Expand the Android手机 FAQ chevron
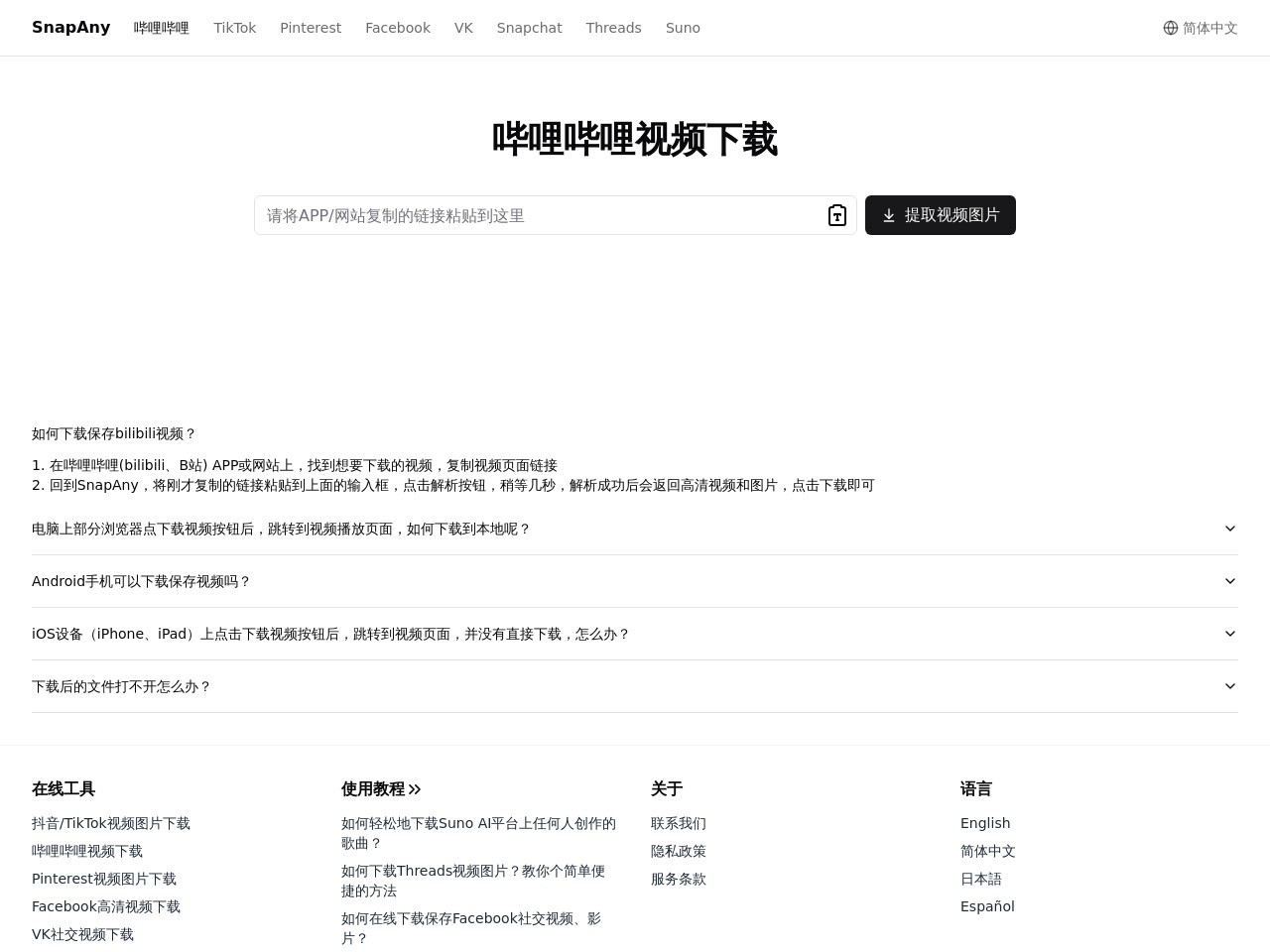 (x=1230, y=581)
